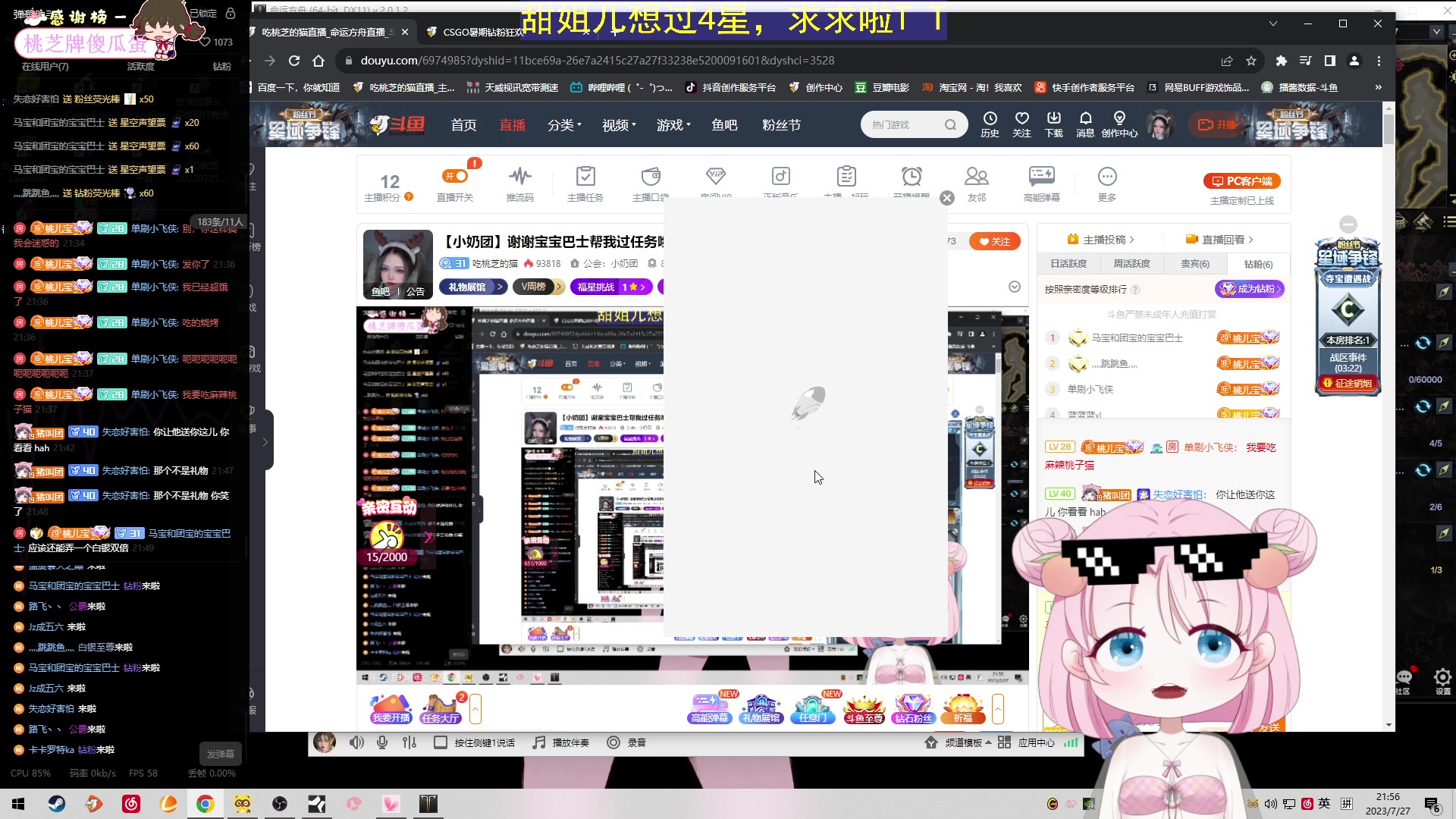Open the 分类 dropdown in the nav bar
Screen dimensions: 1456x819
(x=564, y=125)
